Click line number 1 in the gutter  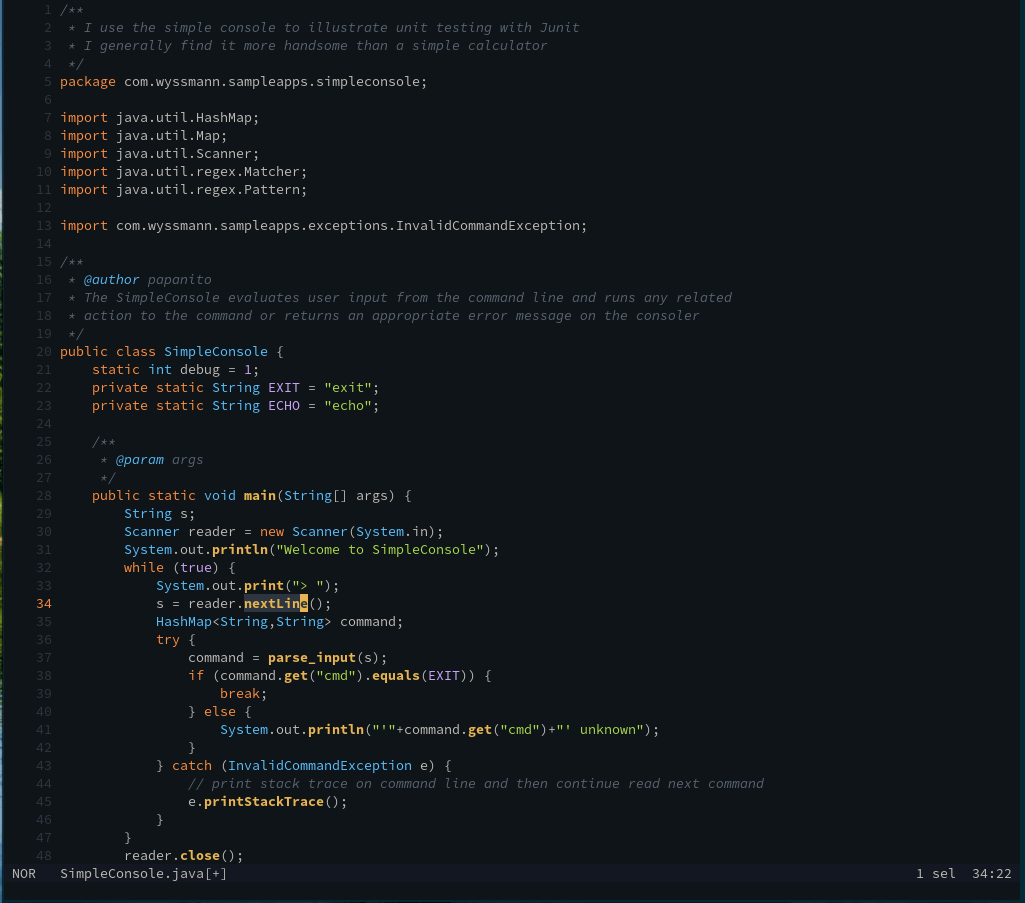pos(46,9)
